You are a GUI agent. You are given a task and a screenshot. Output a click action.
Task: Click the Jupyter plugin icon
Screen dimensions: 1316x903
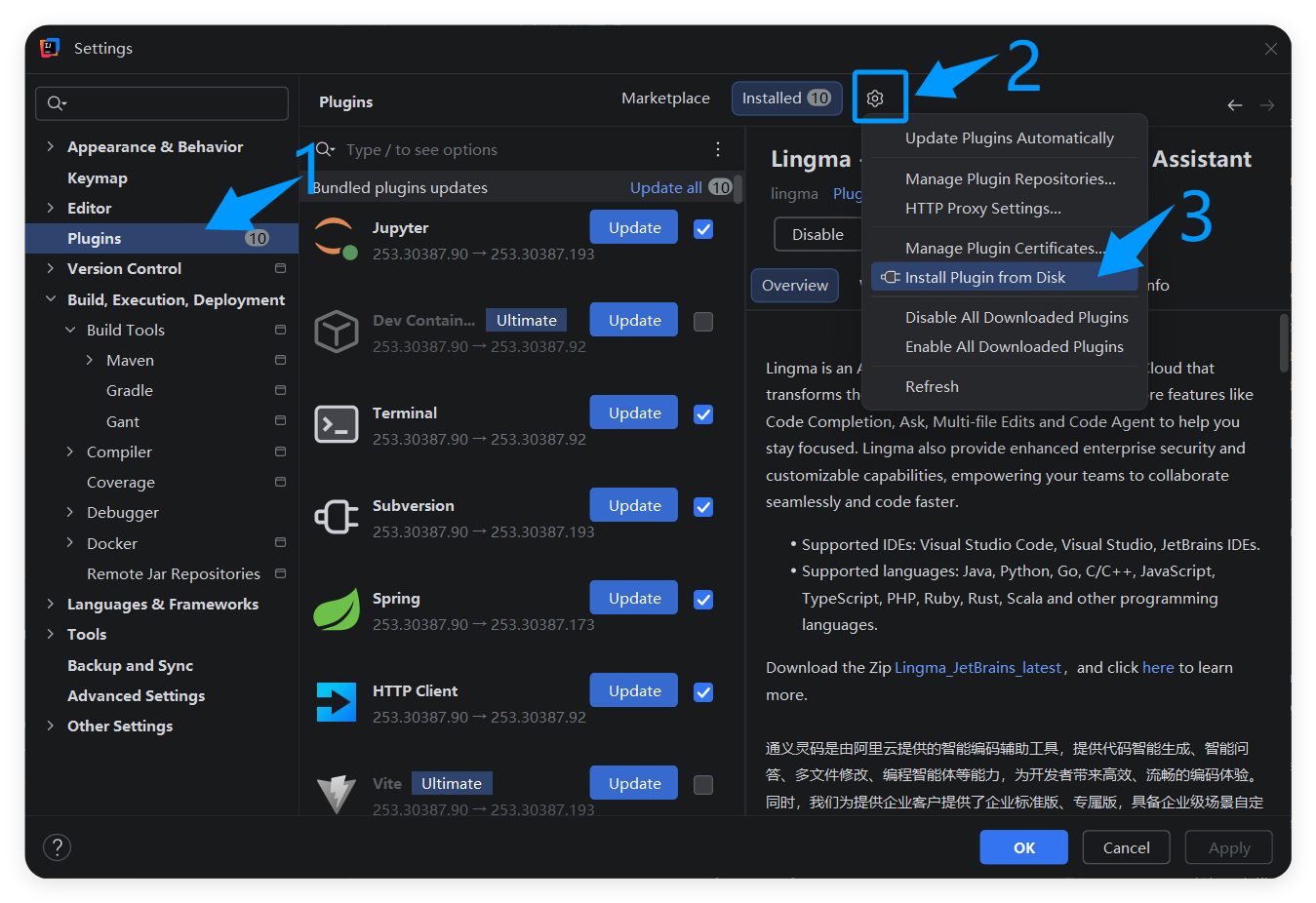pos(336,239)
